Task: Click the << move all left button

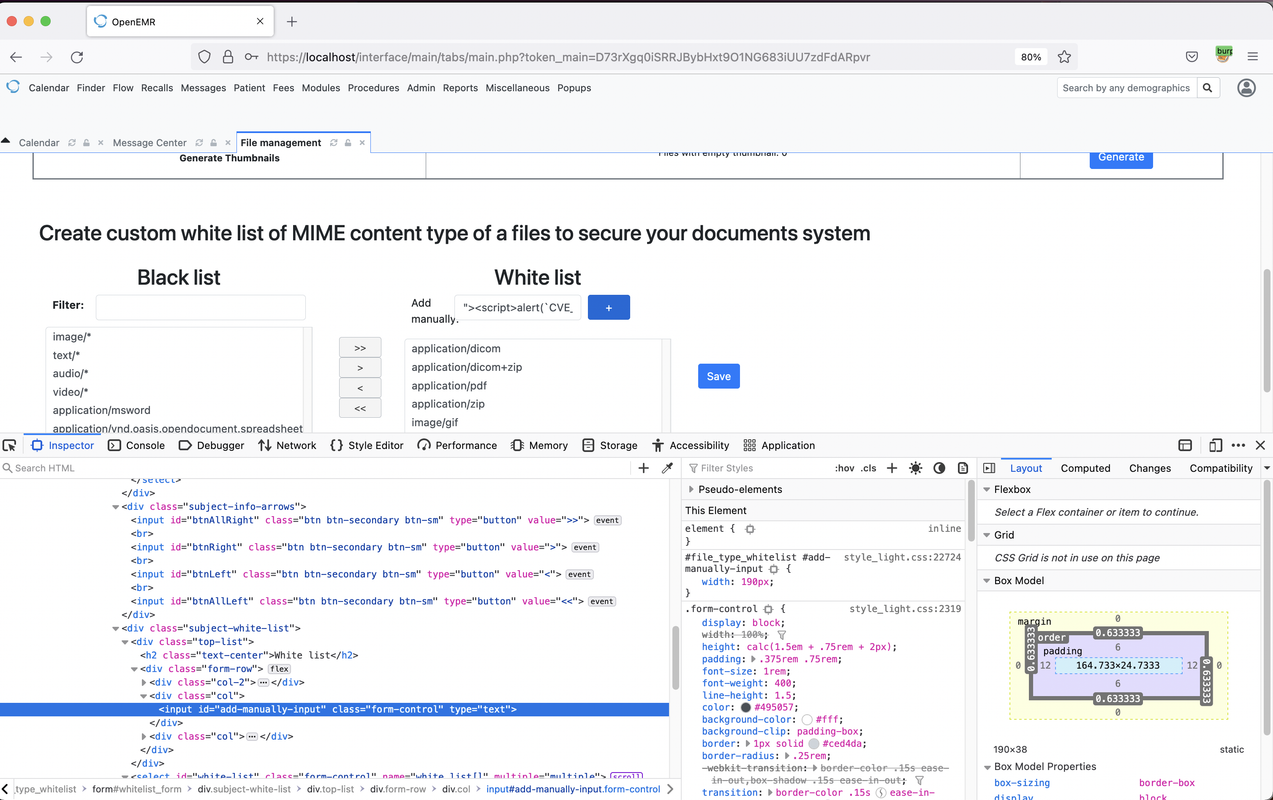Action: pyautogui.click(x=360, y=408)
